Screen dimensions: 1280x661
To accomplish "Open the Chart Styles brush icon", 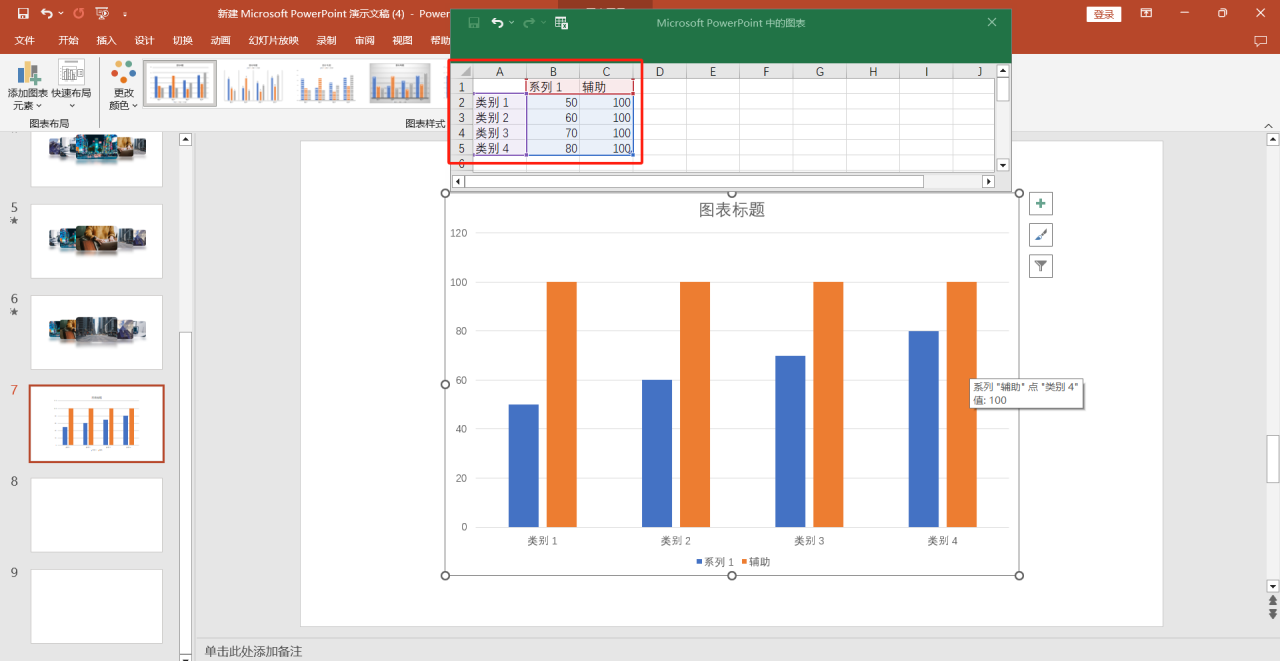I will (1040, 234).
